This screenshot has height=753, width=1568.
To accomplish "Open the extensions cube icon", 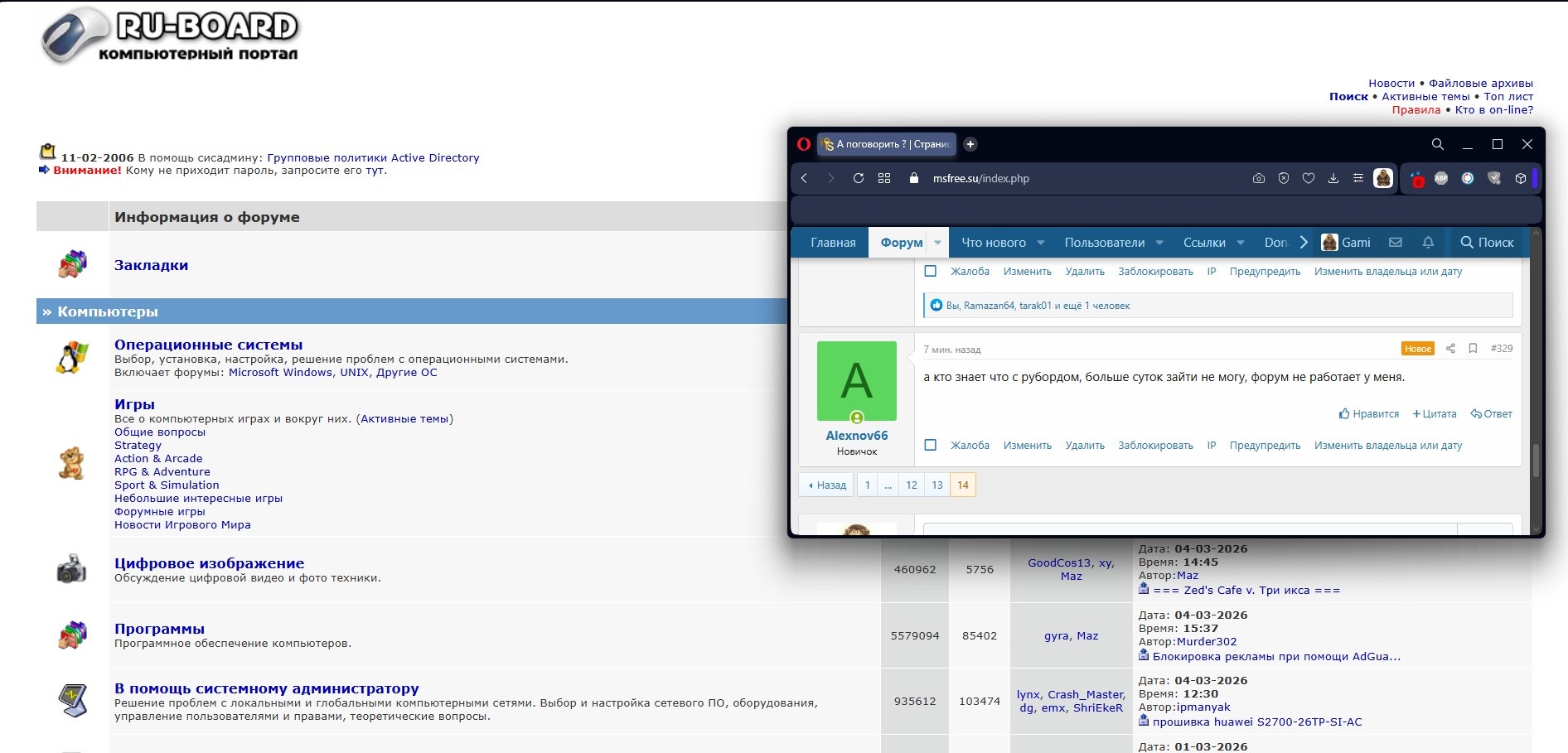I will [1521, 178].
